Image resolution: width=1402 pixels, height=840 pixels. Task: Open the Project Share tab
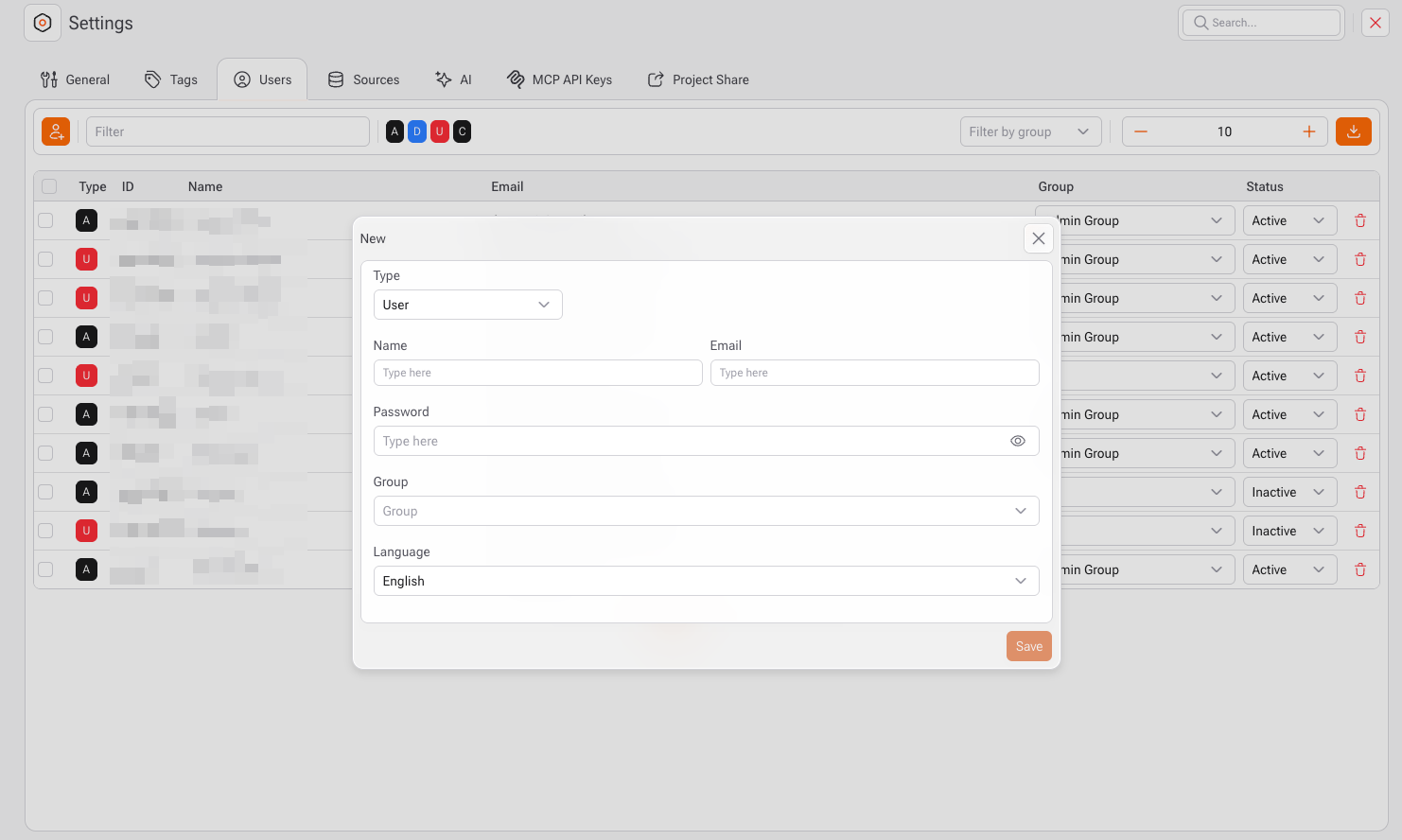click(x=698, y=79)
